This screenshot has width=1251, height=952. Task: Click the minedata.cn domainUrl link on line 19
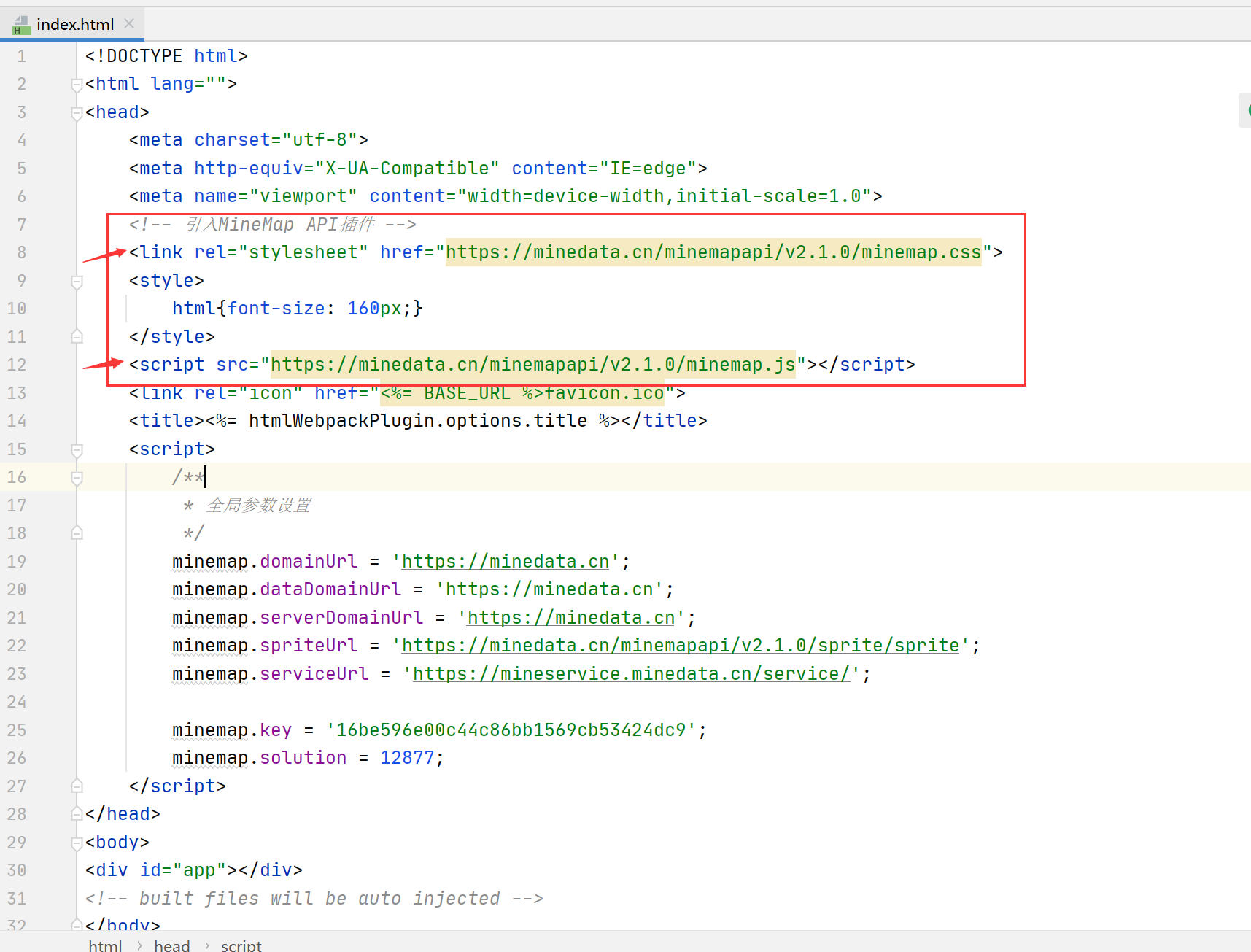coord(505,561)
